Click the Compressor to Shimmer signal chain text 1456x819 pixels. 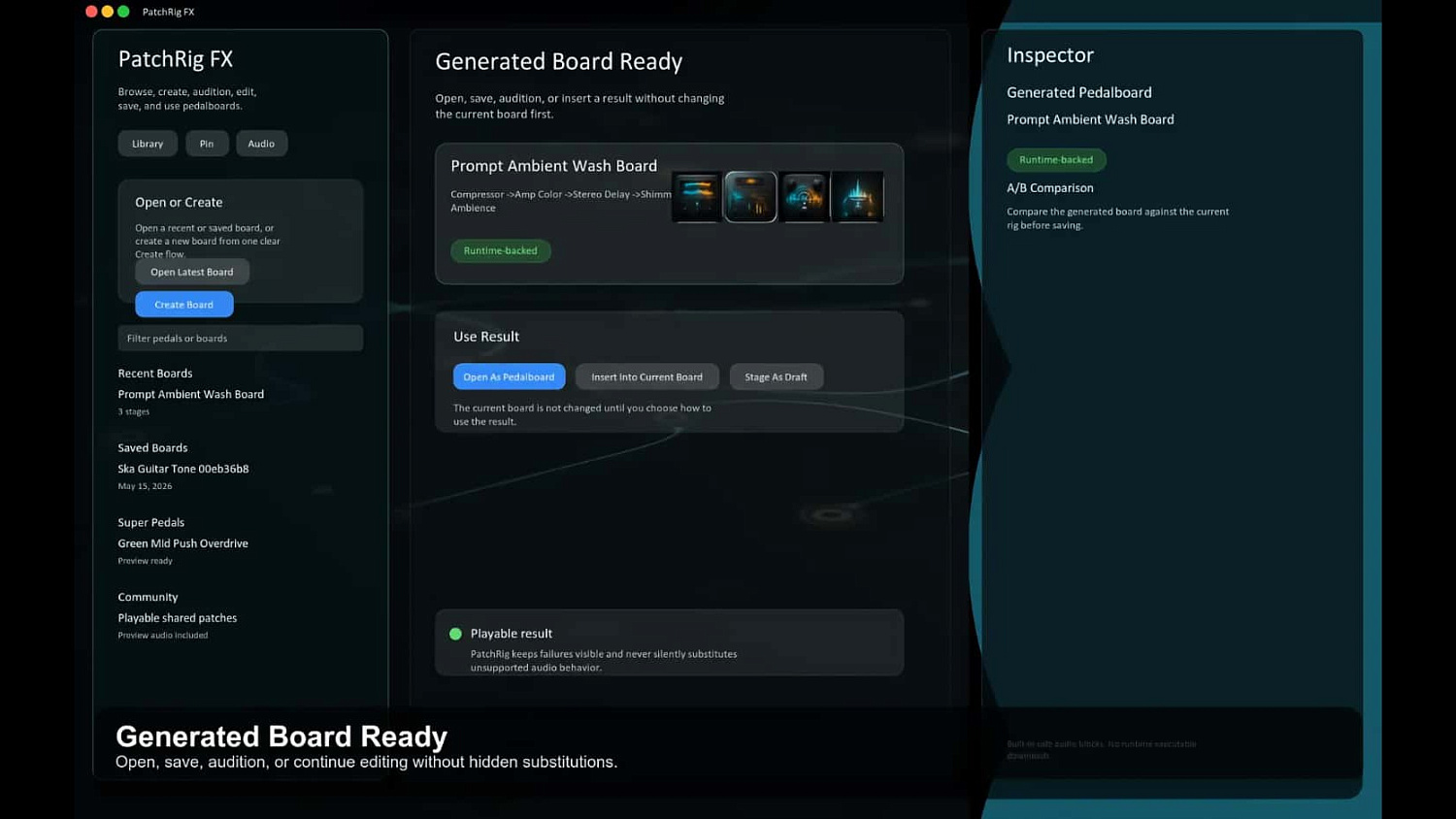click(x=561, y=201)
